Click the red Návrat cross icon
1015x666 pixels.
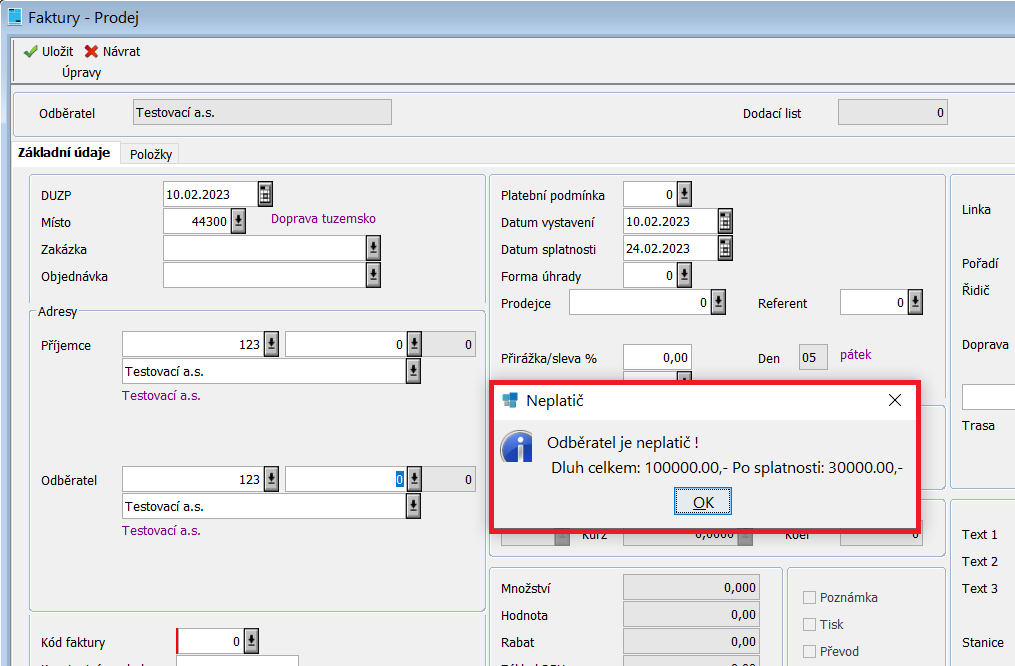click(x=91, y=52)
